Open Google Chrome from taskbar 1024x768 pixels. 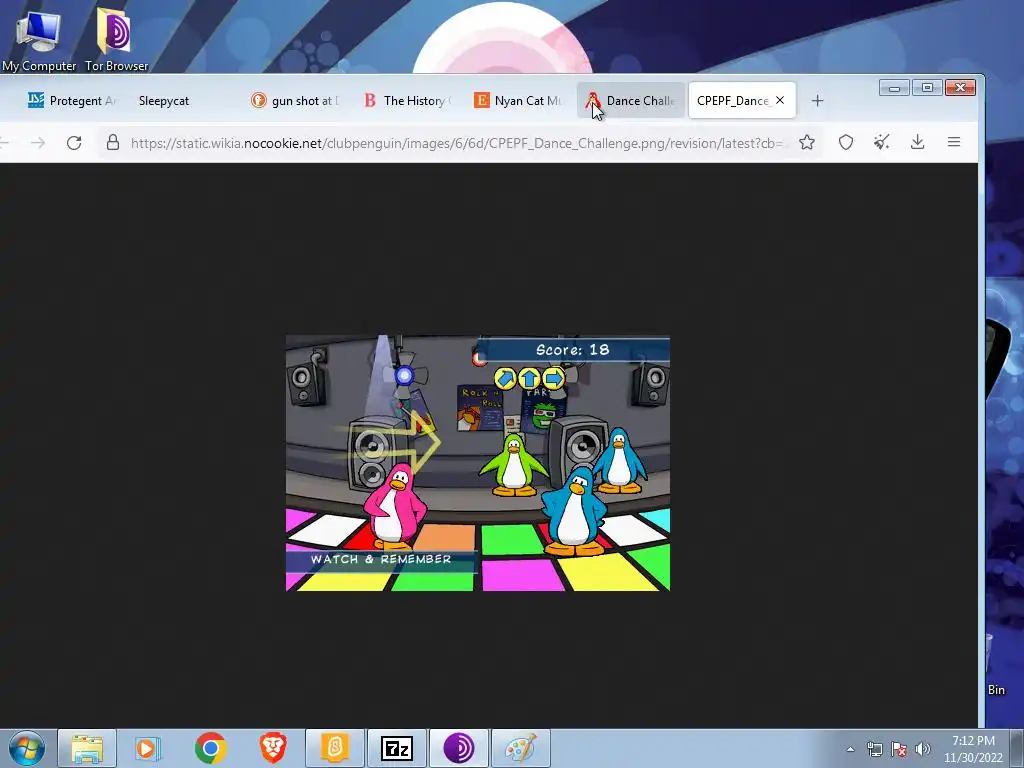[x=210, y=748]
